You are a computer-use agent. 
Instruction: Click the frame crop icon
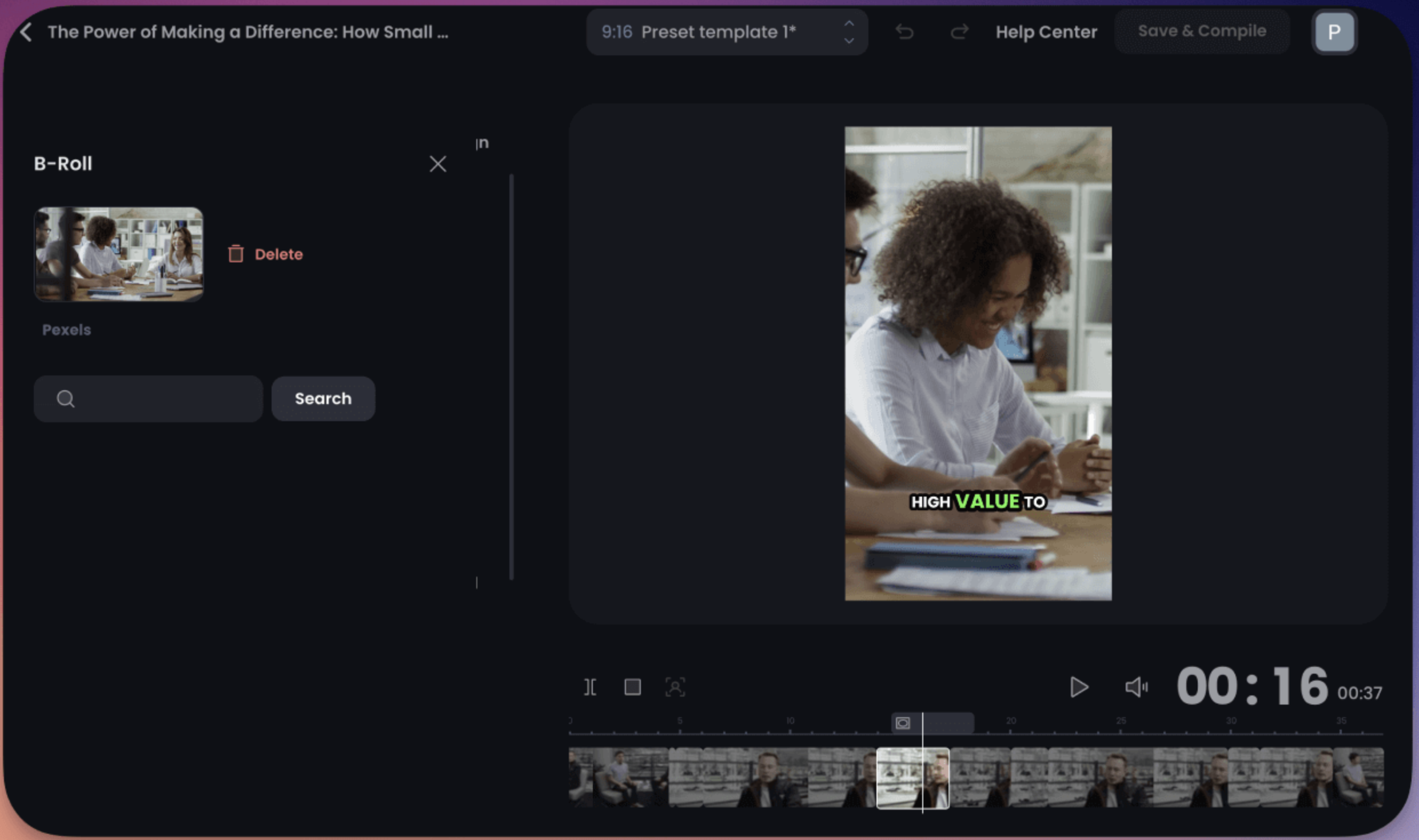[x=633, y=687]
